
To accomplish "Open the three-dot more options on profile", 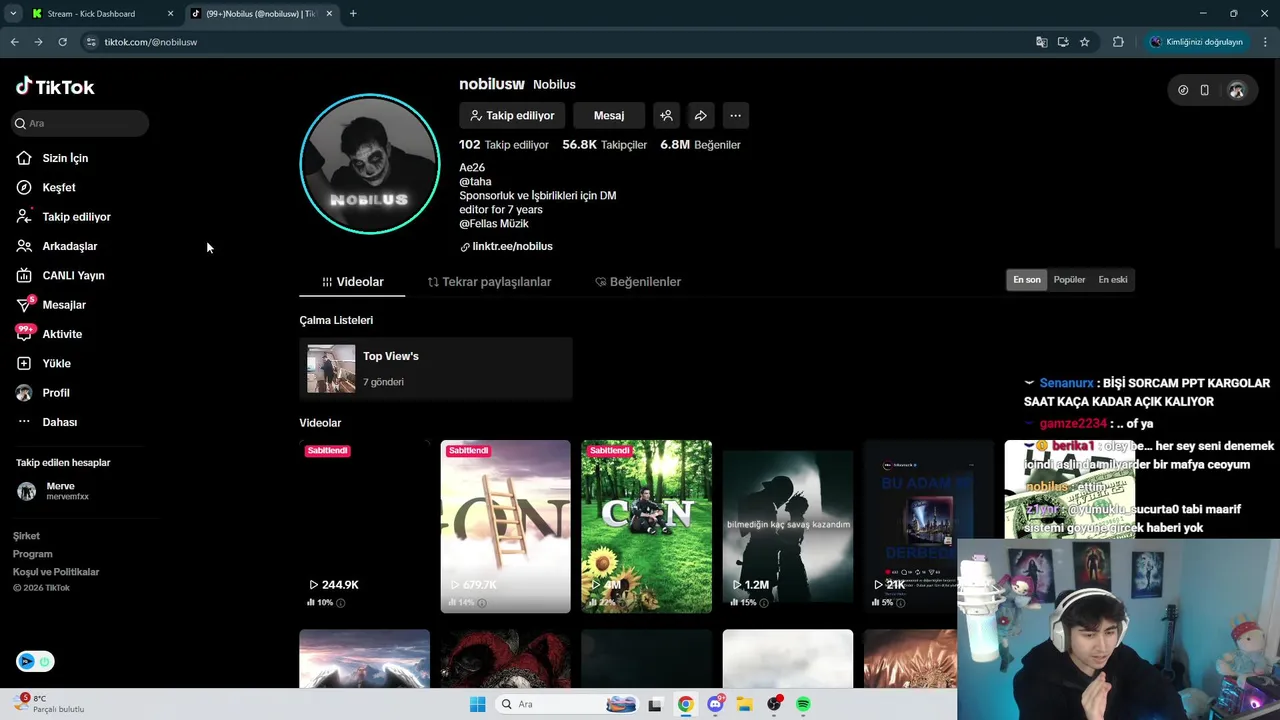I will pos(735,116).
